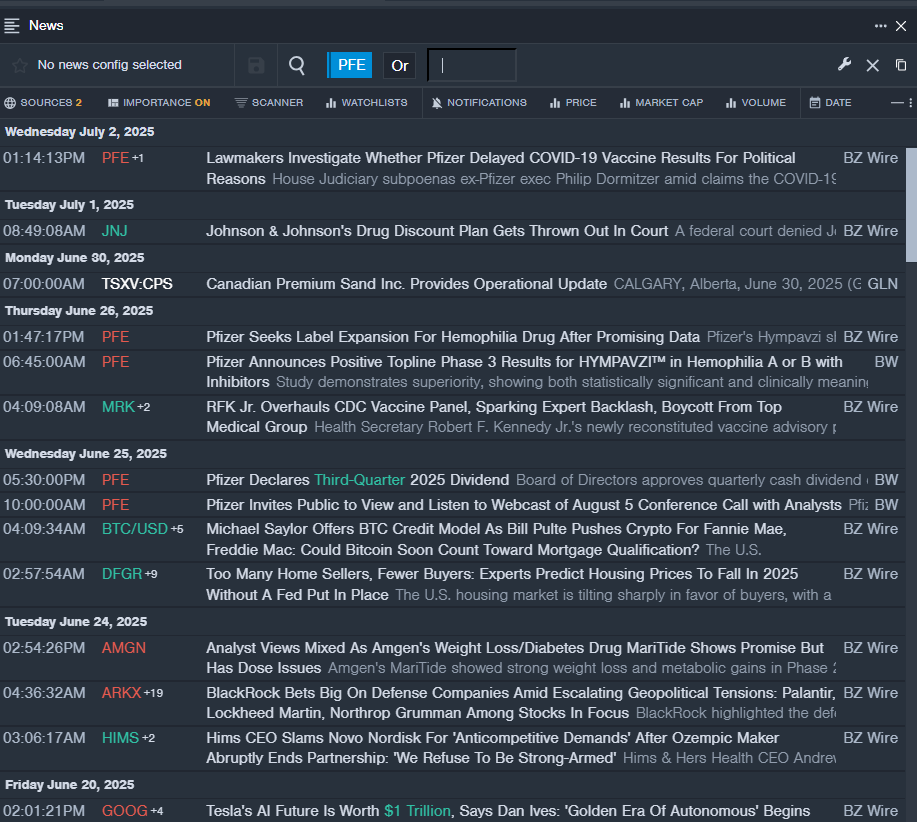Screen dimensions: 917x822
Task: Close the News panel
Action: tap(901, 26)
